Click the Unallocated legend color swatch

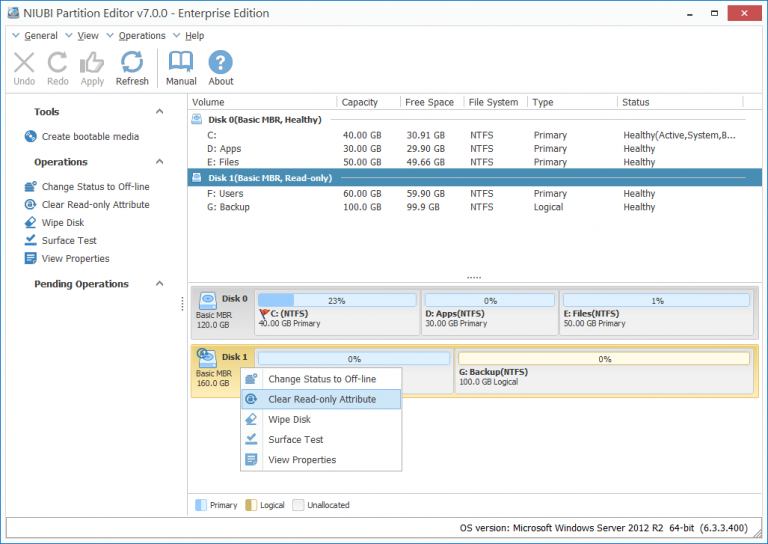(x=298, y=505)
